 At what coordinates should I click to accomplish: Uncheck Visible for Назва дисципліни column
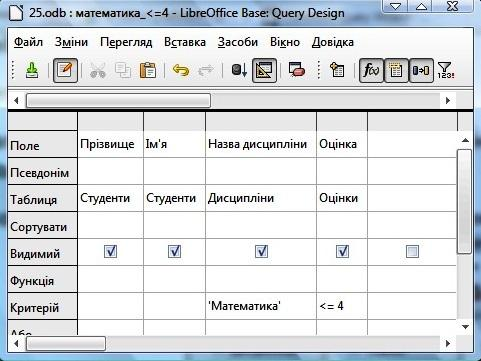(261, 252)
